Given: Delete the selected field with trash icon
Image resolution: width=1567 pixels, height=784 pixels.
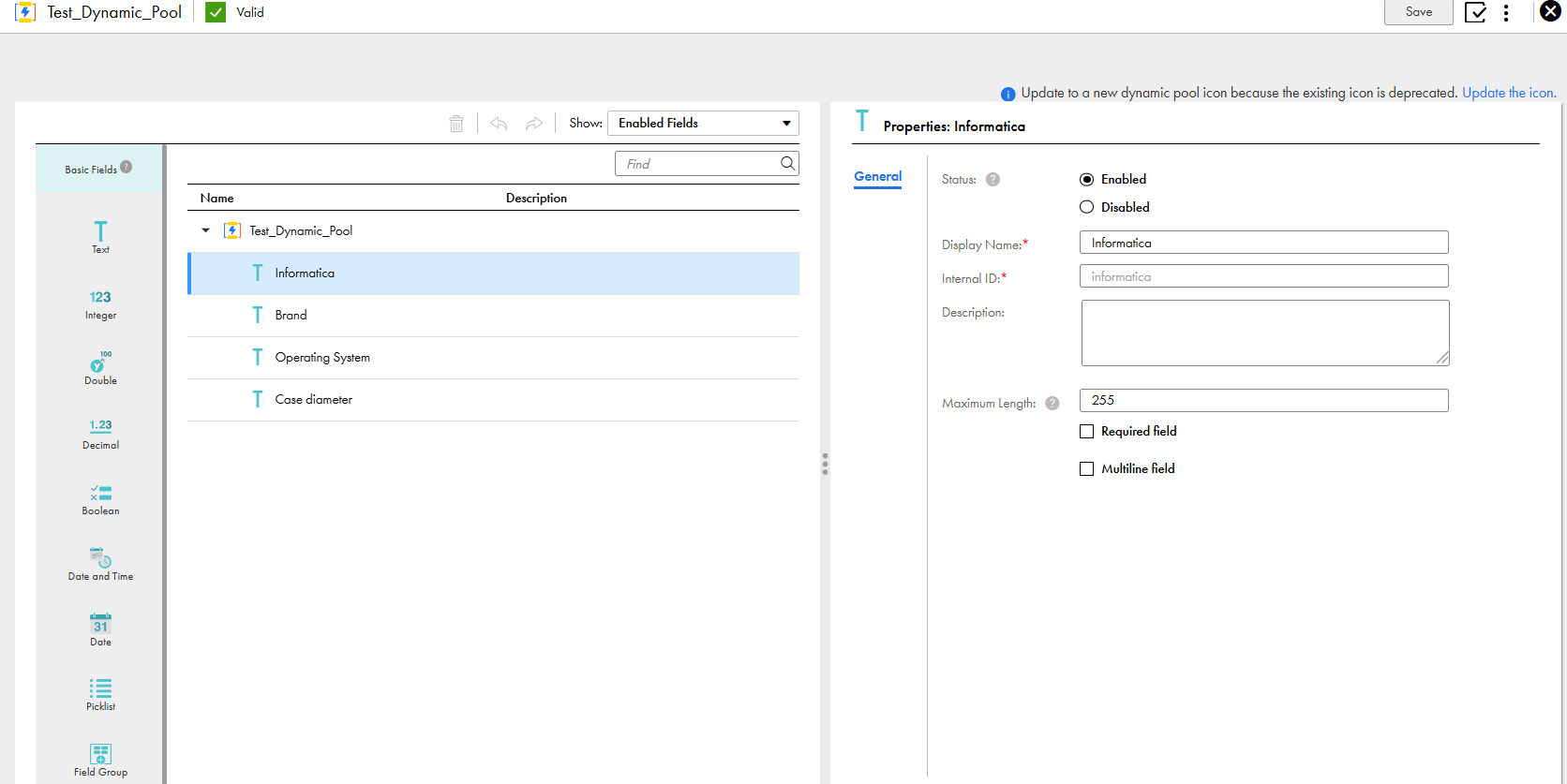Looking at the screenshot, I should 456,124.
